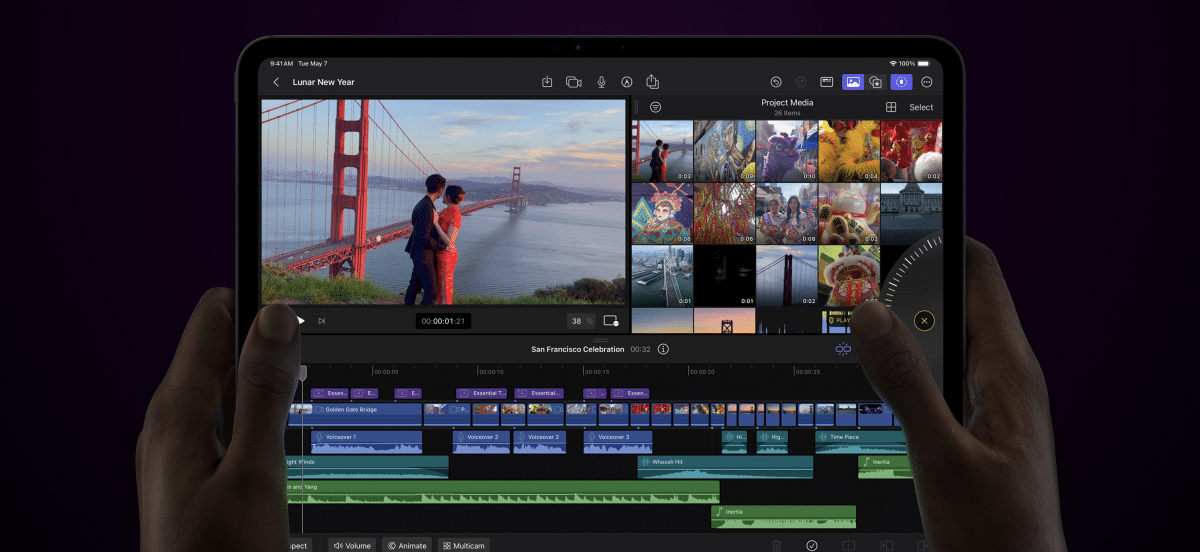The width and height of the screenshot is (1200, 552).
Task: Open the more options ellipsis menu
Action: pos(927,82)
